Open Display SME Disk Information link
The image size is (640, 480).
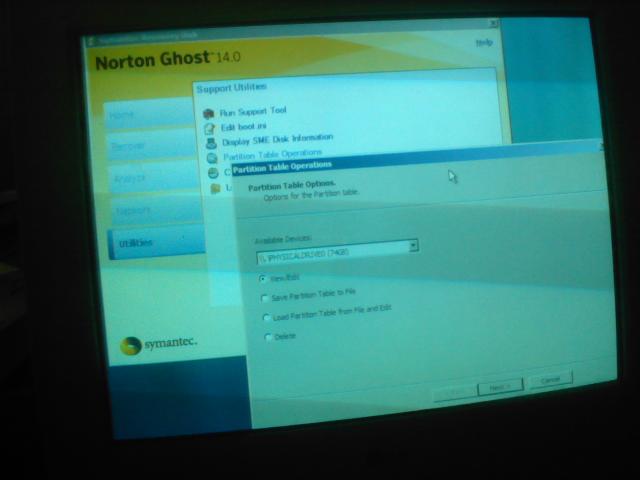point(278,140)
